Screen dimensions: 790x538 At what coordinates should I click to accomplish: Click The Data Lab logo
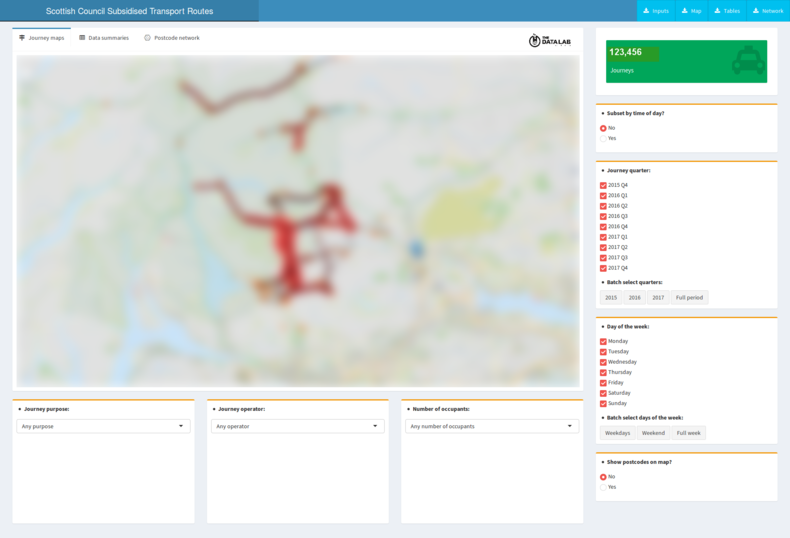[549, 41]
